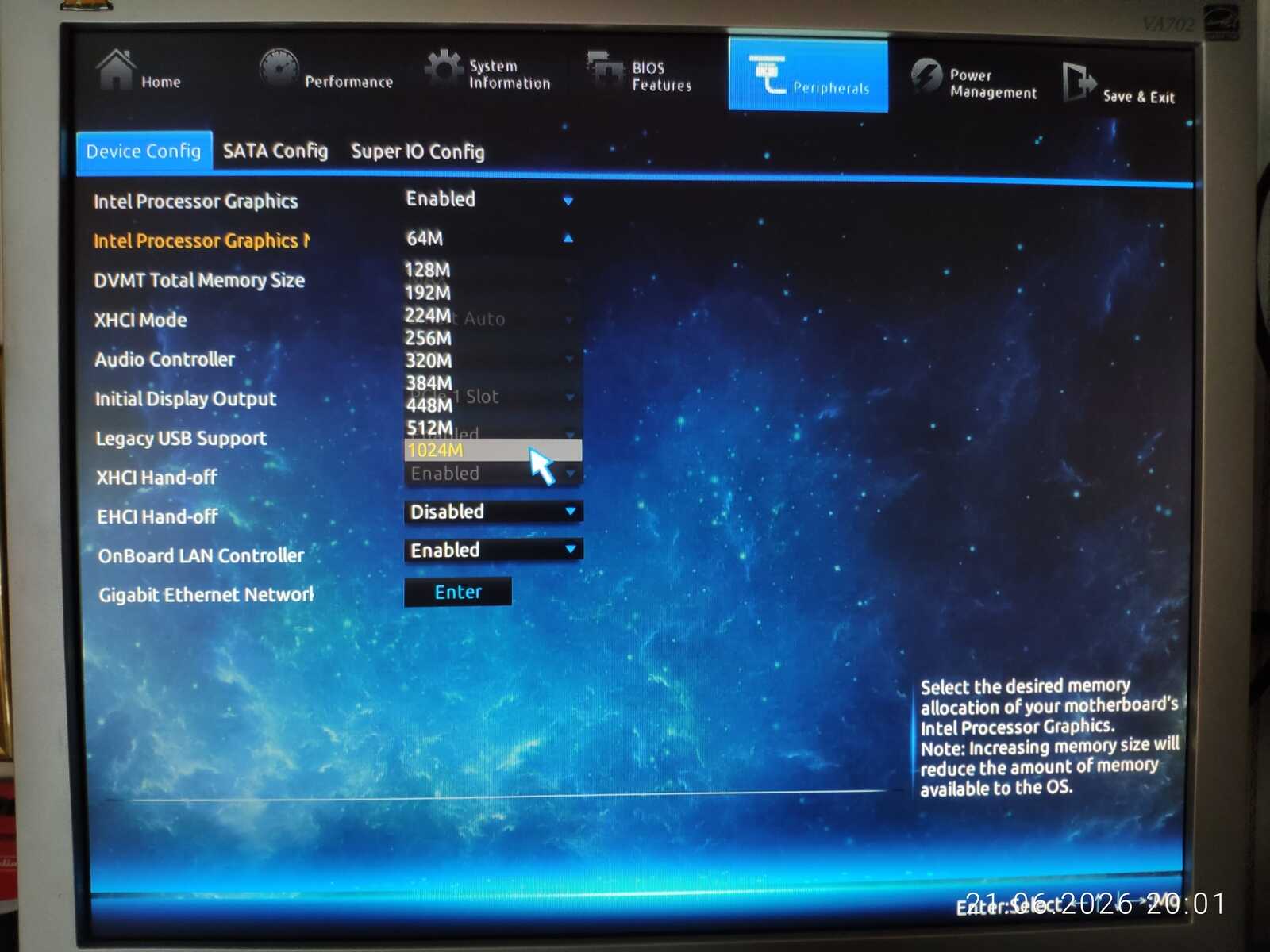Open the Performance gauge icon
This screenshot has height=952, width=1270.
279,68
